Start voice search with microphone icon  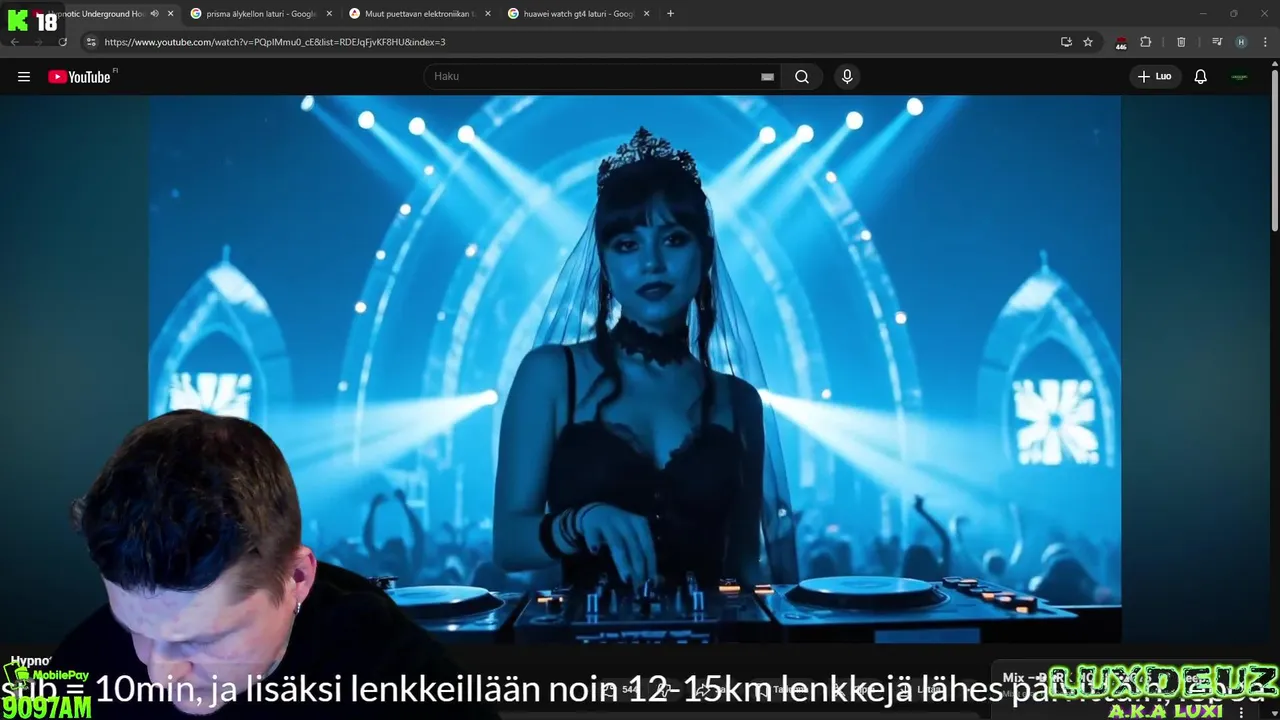pyautogui.click(x=847, y=77)
